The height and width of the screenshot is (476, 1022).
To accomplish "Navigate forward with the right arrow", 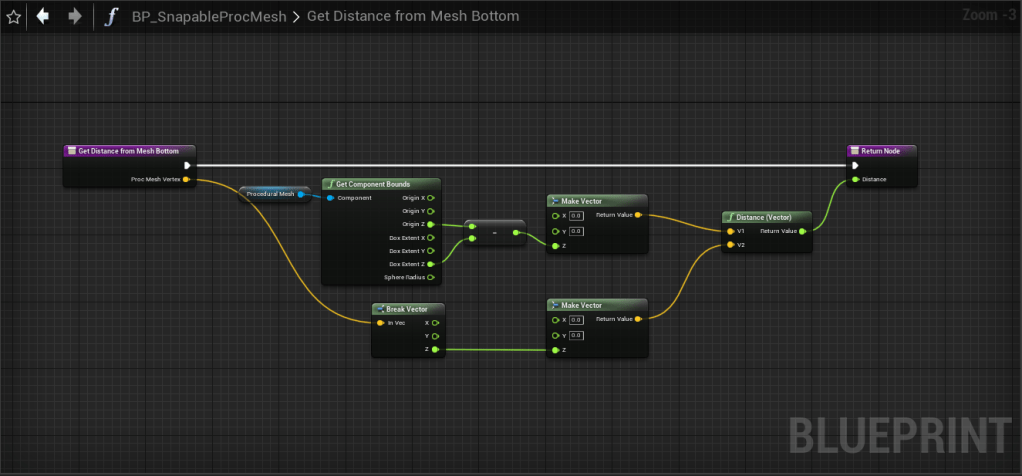I will [x=74, y=17].
